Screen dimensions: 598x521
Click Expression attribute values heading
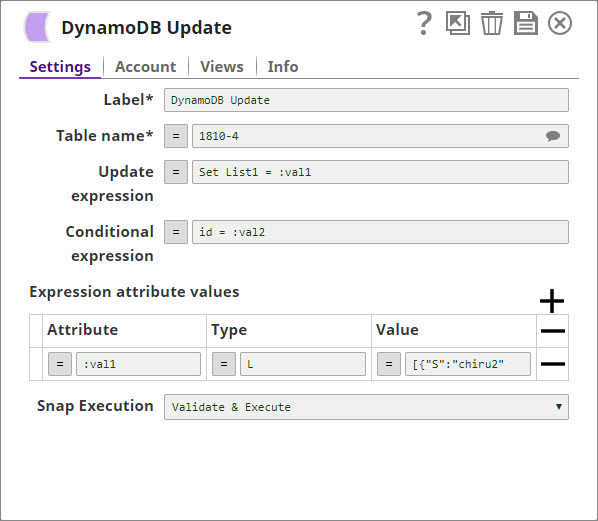click(134, 292)
